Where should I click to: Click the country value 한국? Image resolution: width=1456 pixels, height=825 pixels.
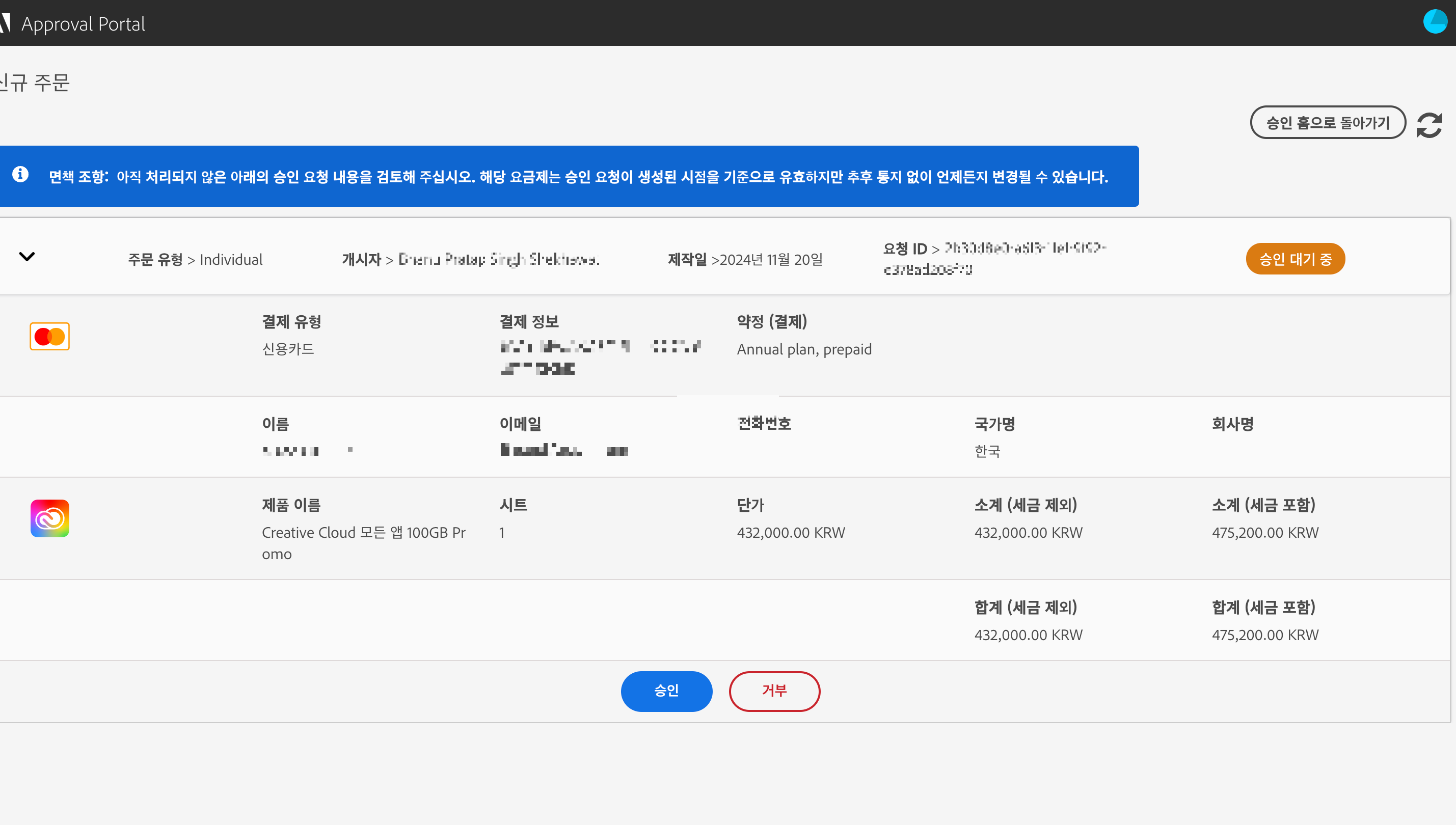click(987, 451)
